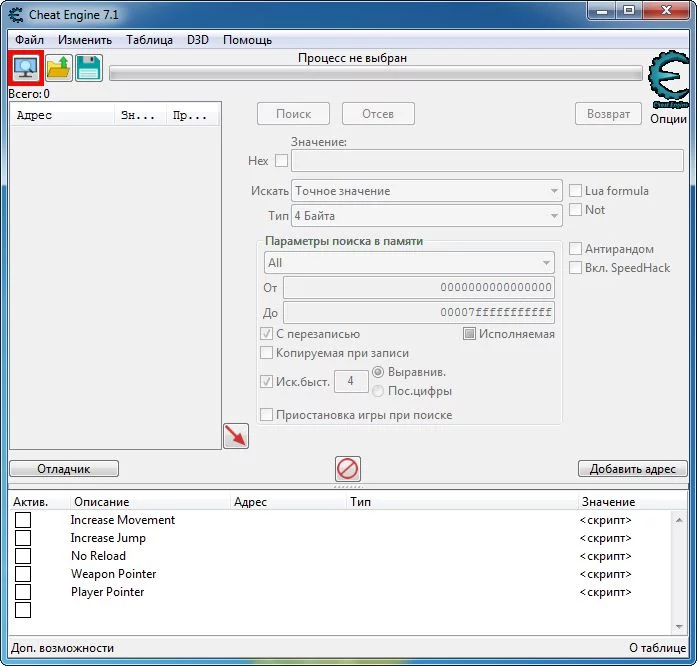Image resolution: width=697 pixels, height=666 pixels.
Task: Activate the Weapon Pointer script checkbox
Action: click(23, 574)
